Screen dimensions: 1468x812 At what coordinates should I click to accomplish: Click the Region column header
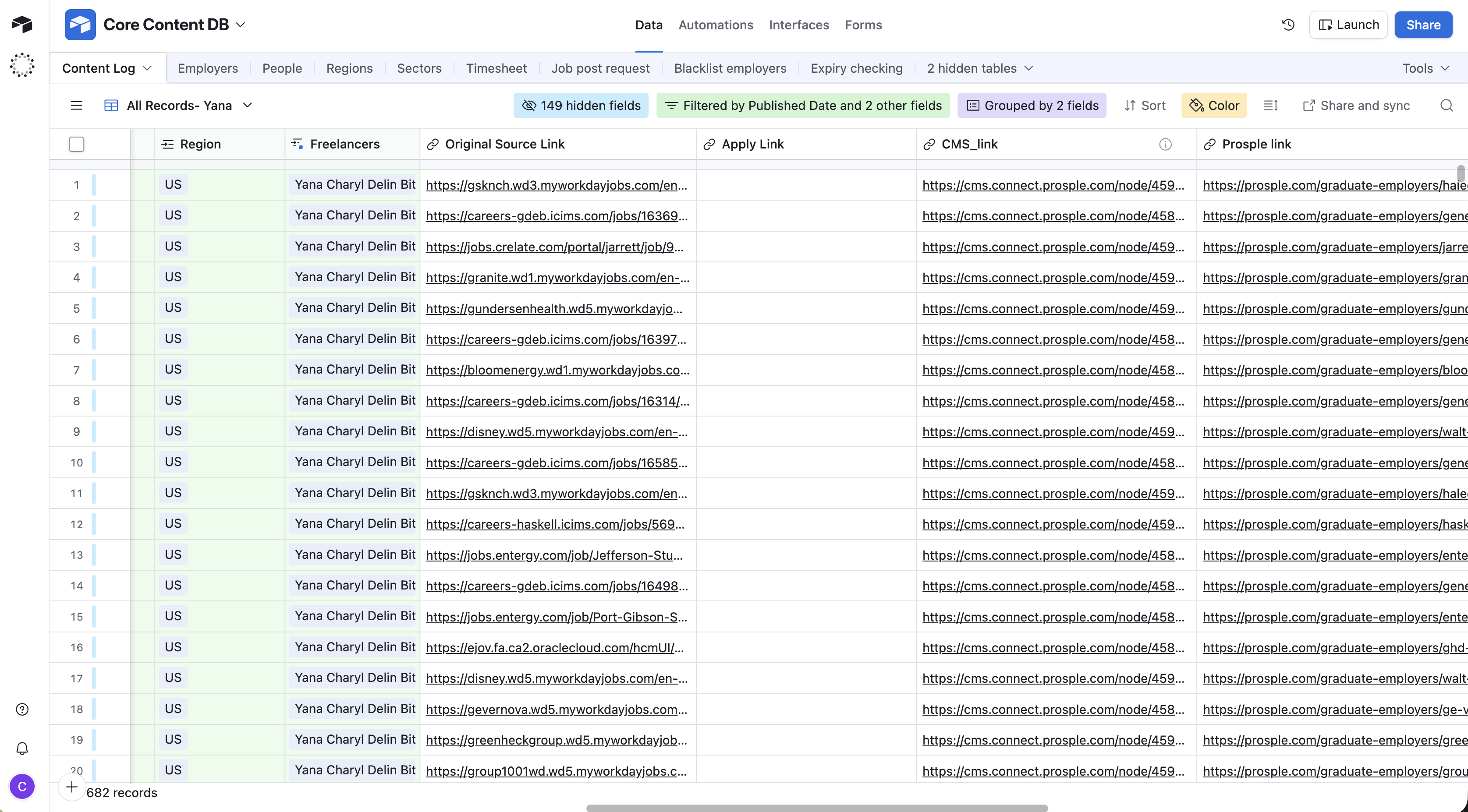[220, 145]
